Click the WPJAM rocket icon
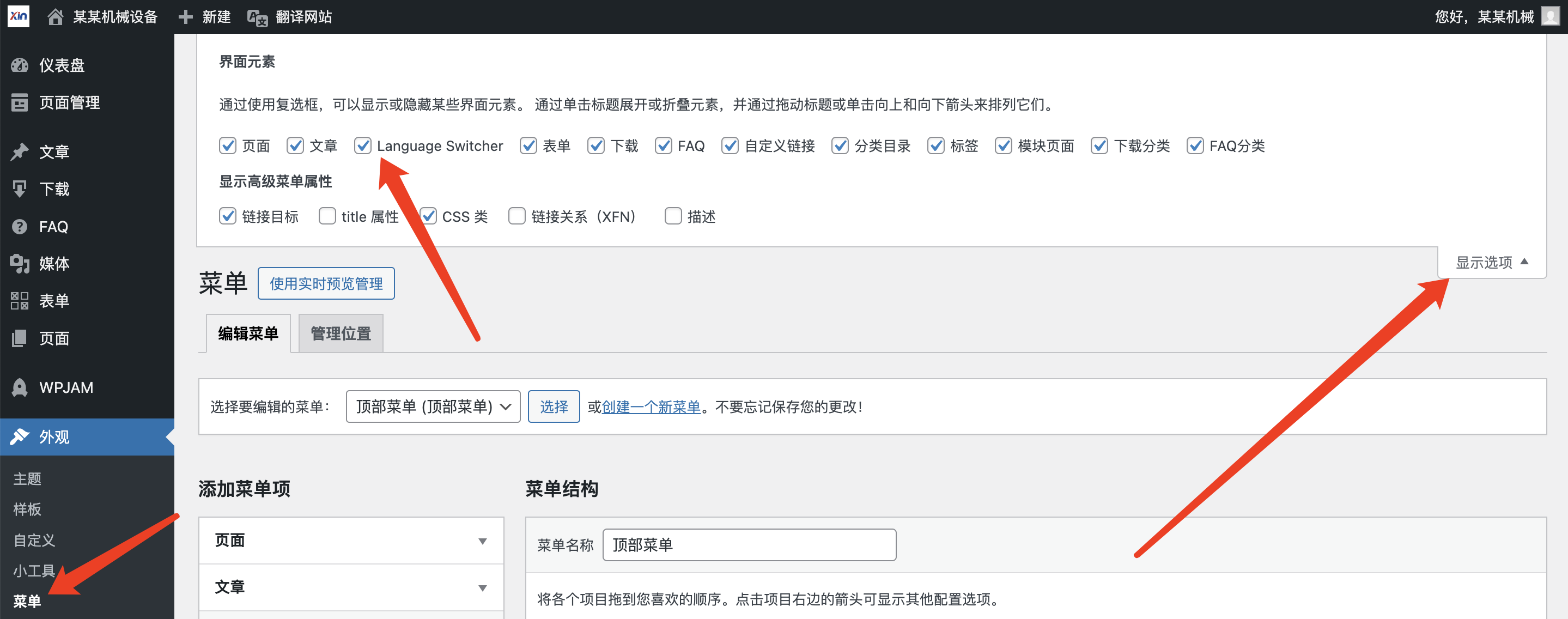1568x619 pixels. 20,387
